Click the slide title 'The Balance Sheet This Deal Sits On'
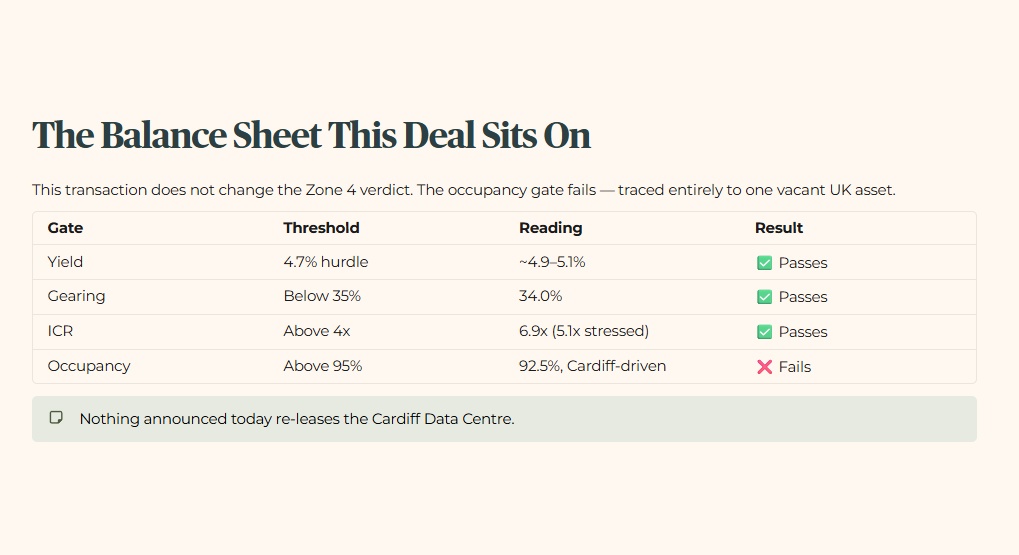This screenshot has width=1019, height=555. [x=311, y=135]
